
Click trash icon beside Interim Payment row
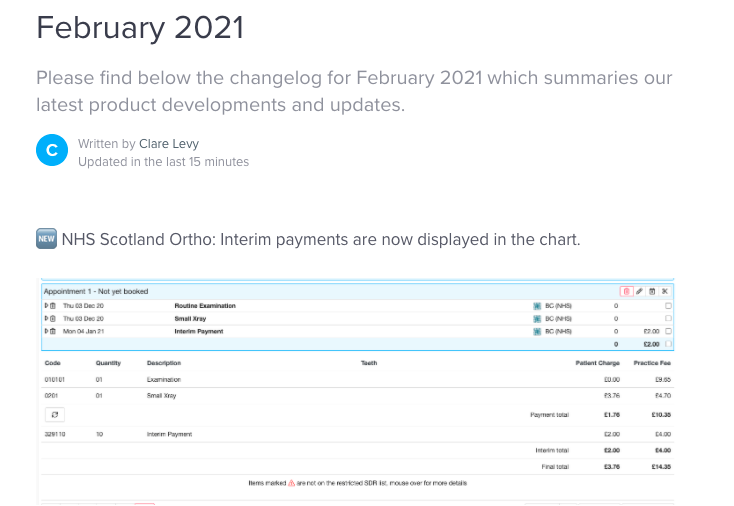coord(54,331)
